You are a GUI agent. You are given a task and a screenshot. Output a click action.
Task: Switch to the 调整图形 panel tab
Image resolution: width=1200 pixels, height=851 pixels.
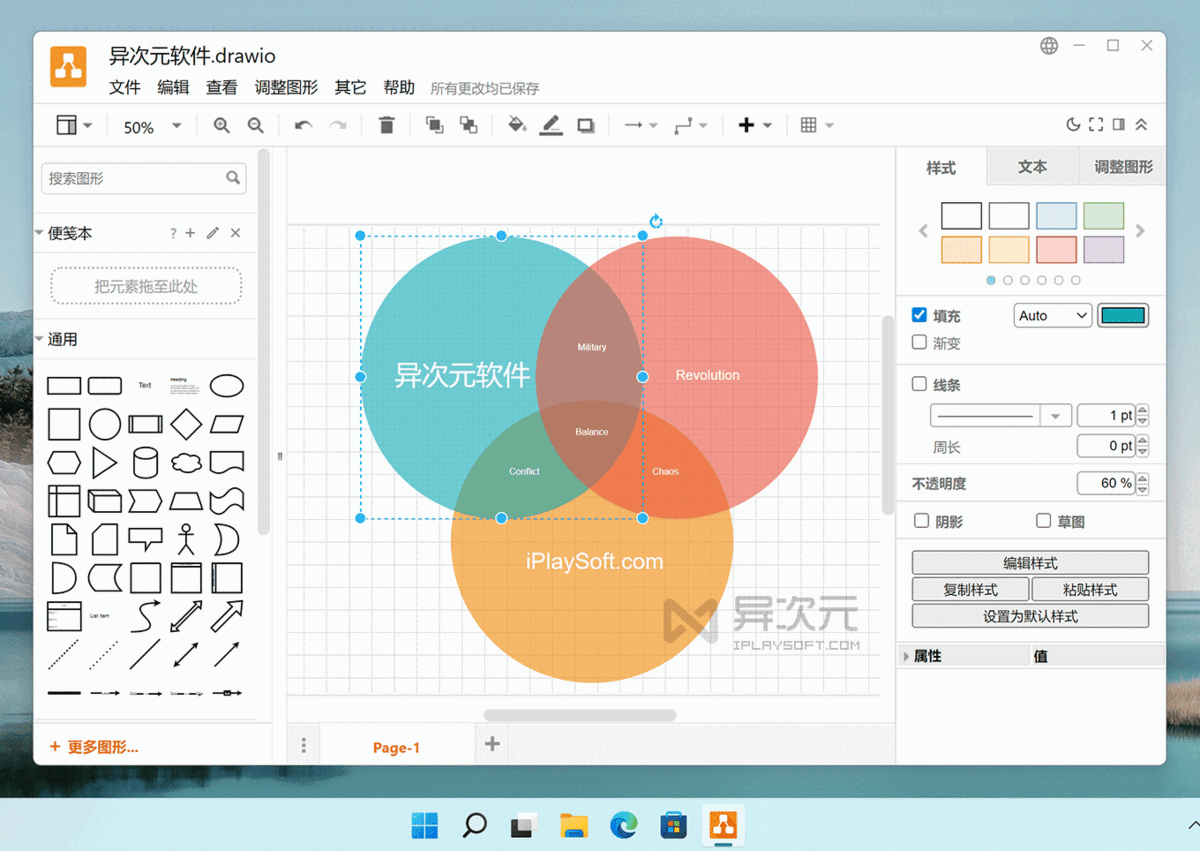[1123, 167]
